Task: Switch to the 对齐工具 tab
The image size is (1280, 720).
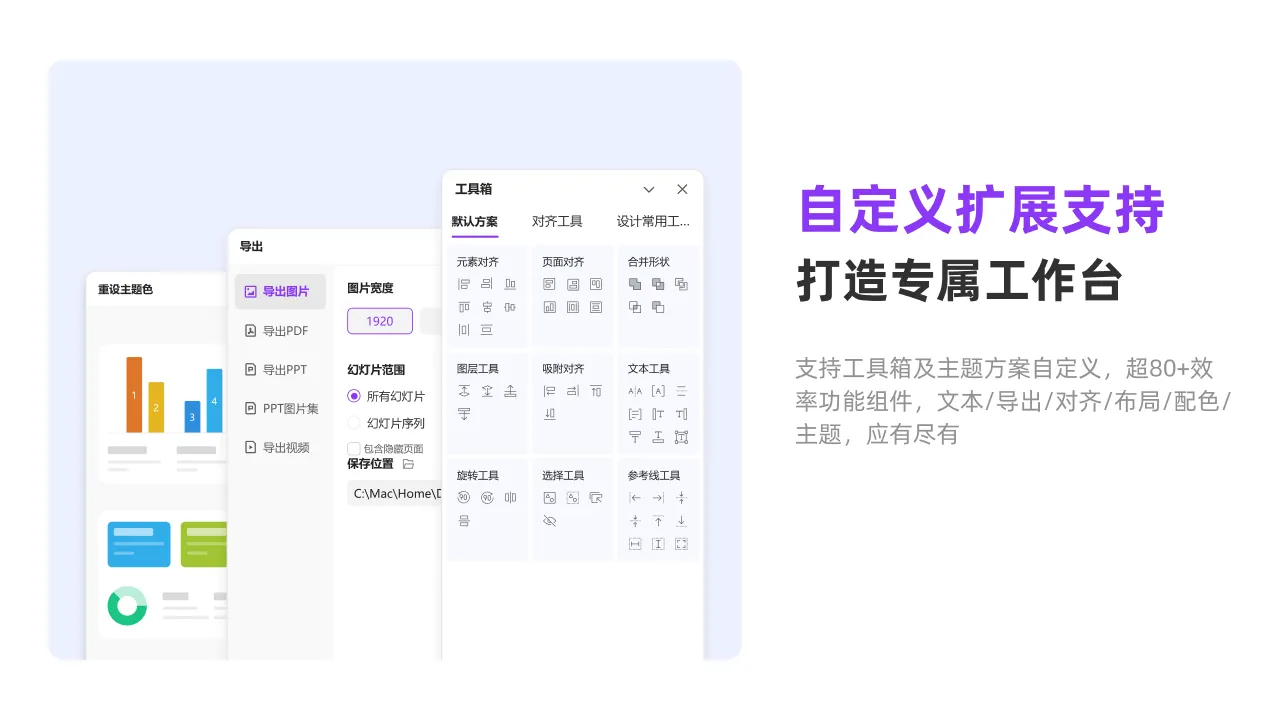Action: pos(557,222)
